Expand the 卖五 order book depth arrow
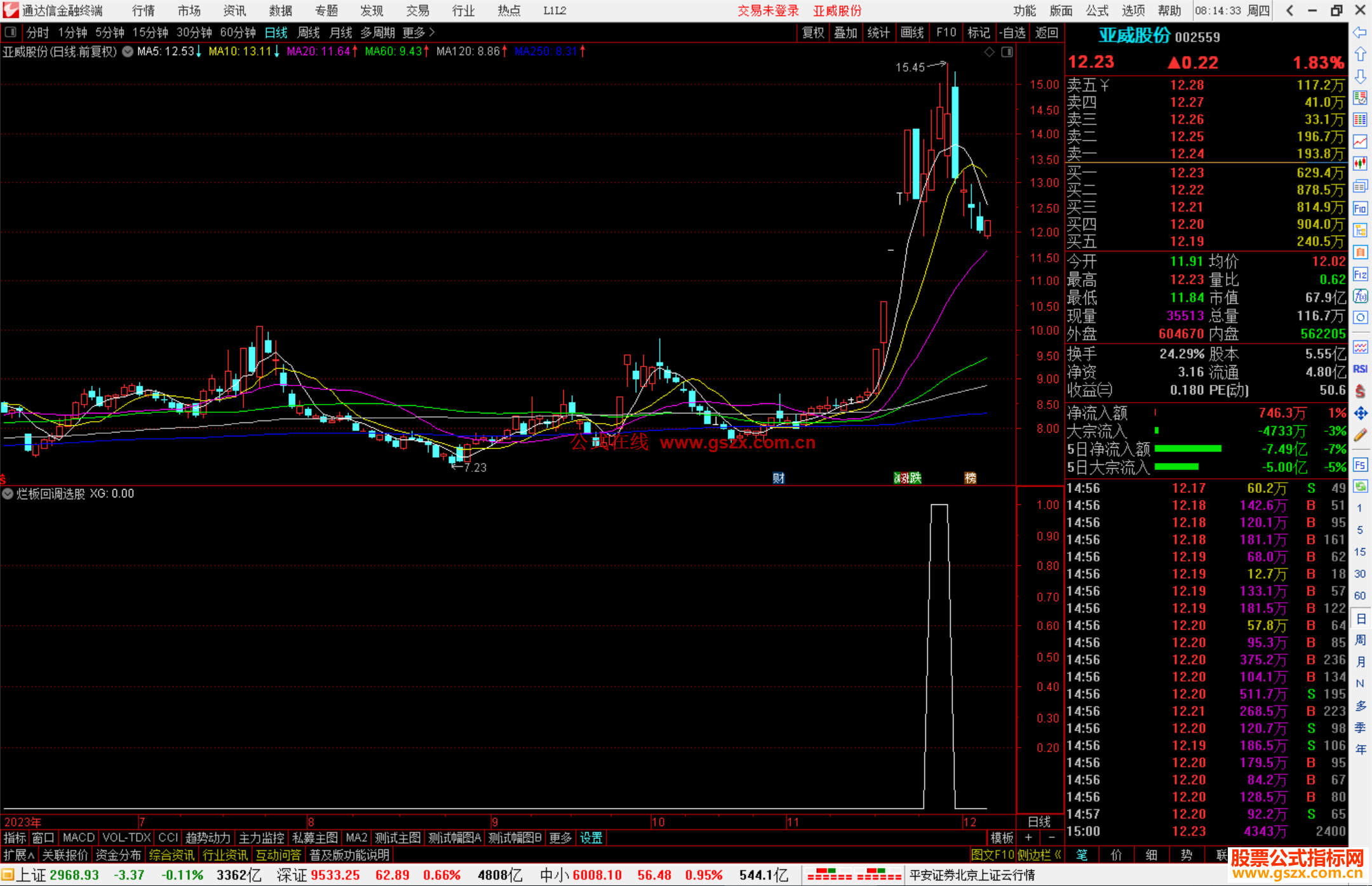This screenshot has height=886, width=1372. point(1105,85)
